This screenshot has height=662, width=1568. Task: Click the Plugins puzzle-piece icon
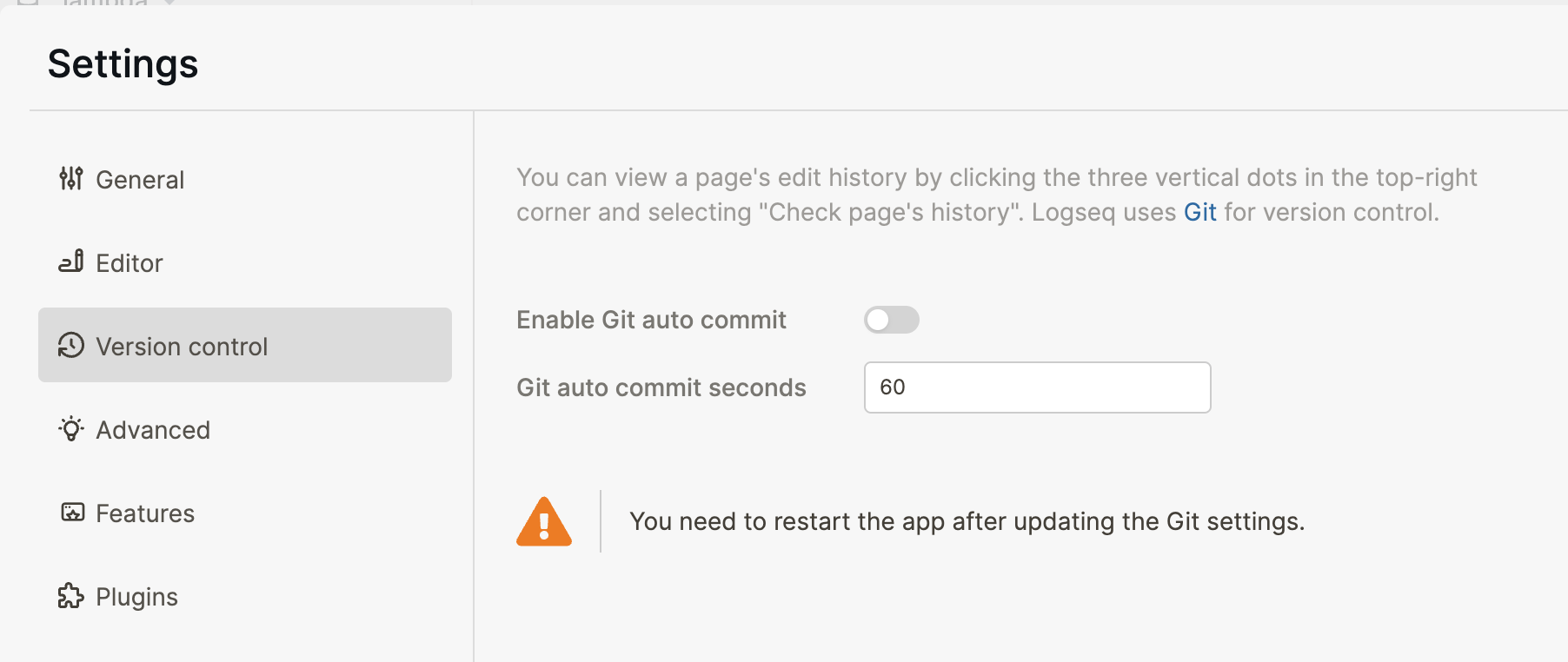click(x=71, y=596)
